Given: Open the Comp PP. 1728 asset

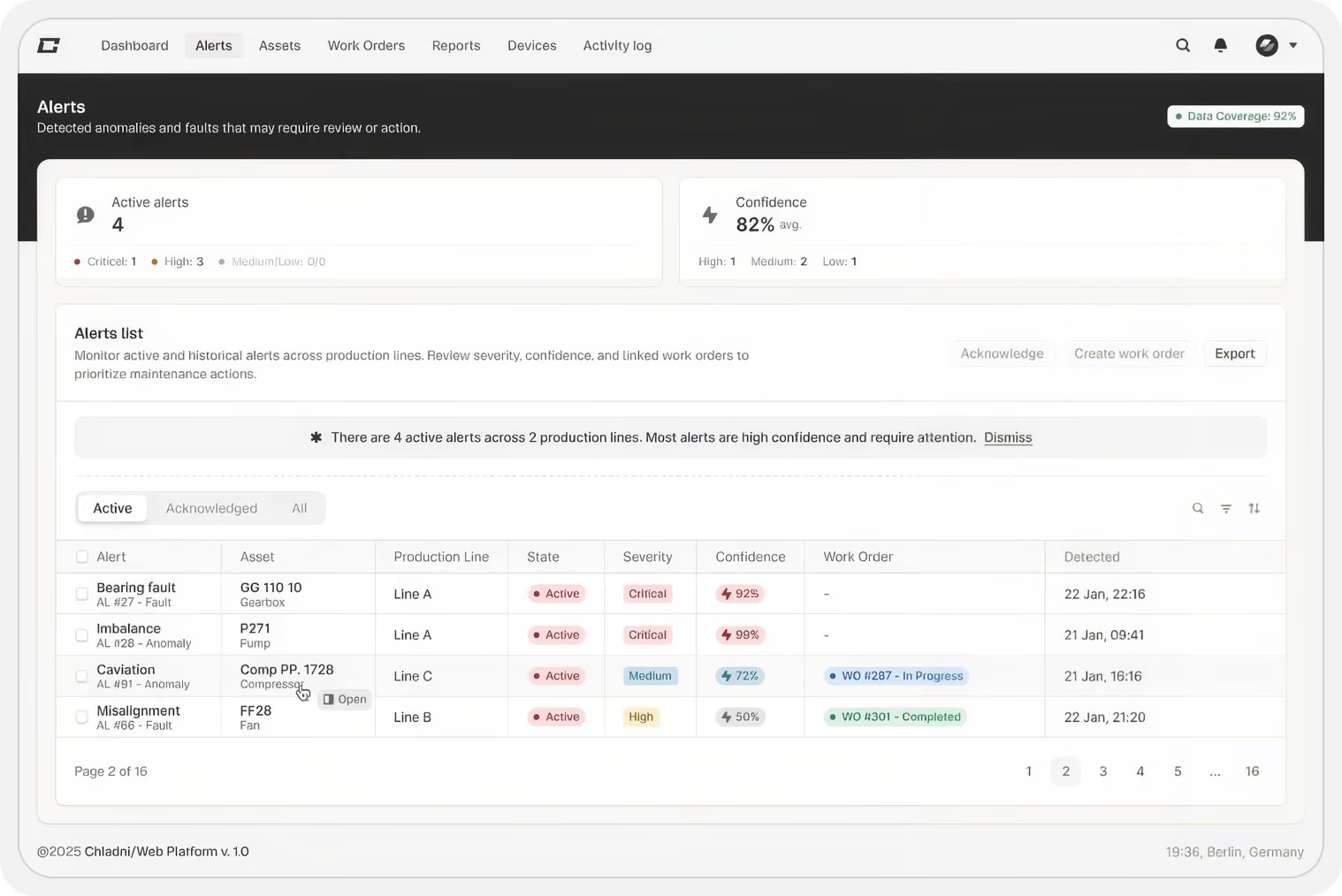Looking at the screenshot, I should [286, 669].
